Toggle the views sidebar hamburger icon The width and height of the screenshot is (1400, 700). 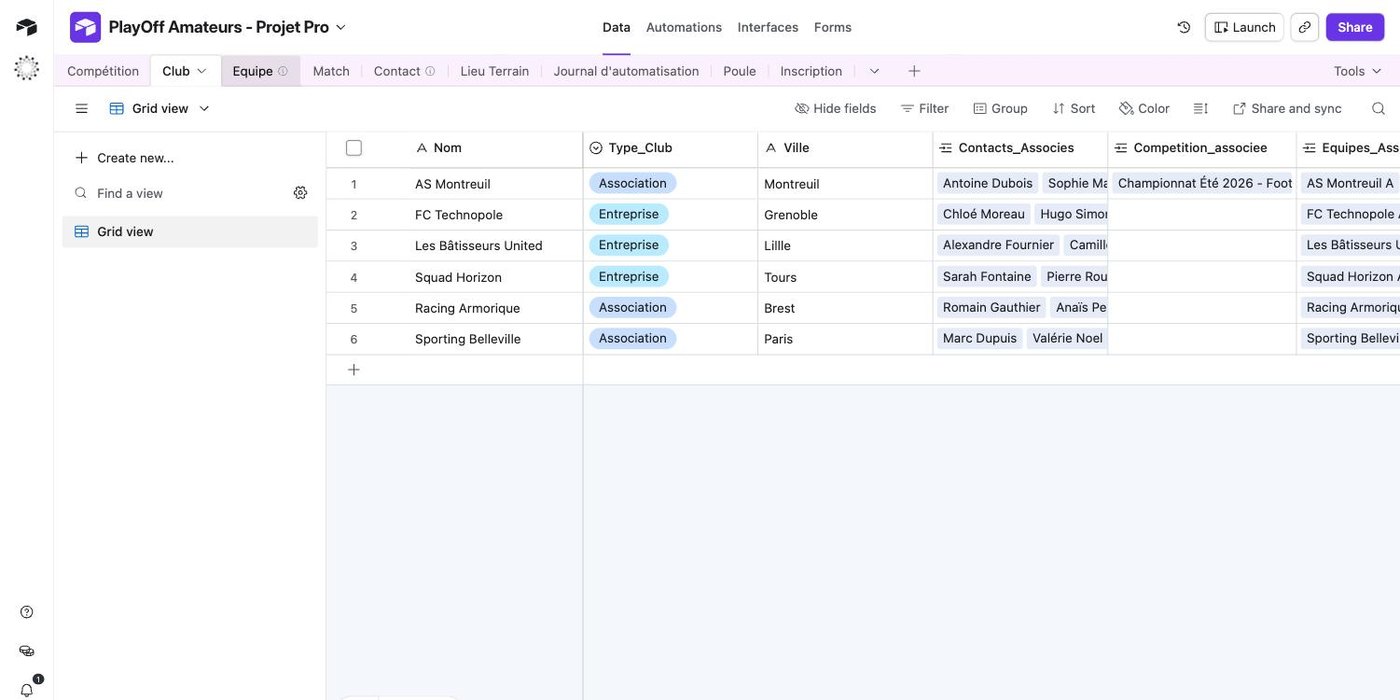(x=82, y=108)
